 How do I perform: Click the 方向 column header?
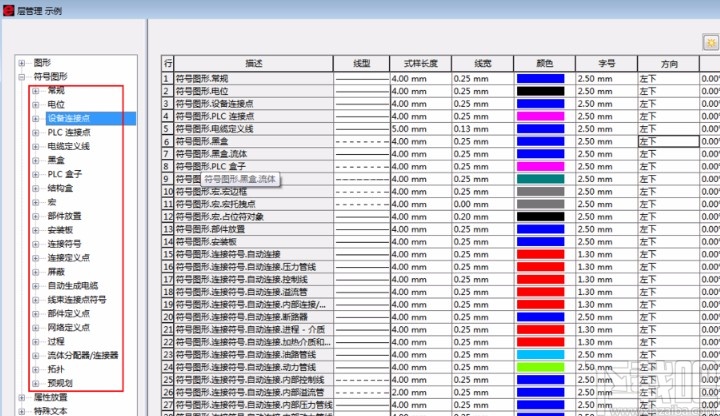click(x=669, y=63)
